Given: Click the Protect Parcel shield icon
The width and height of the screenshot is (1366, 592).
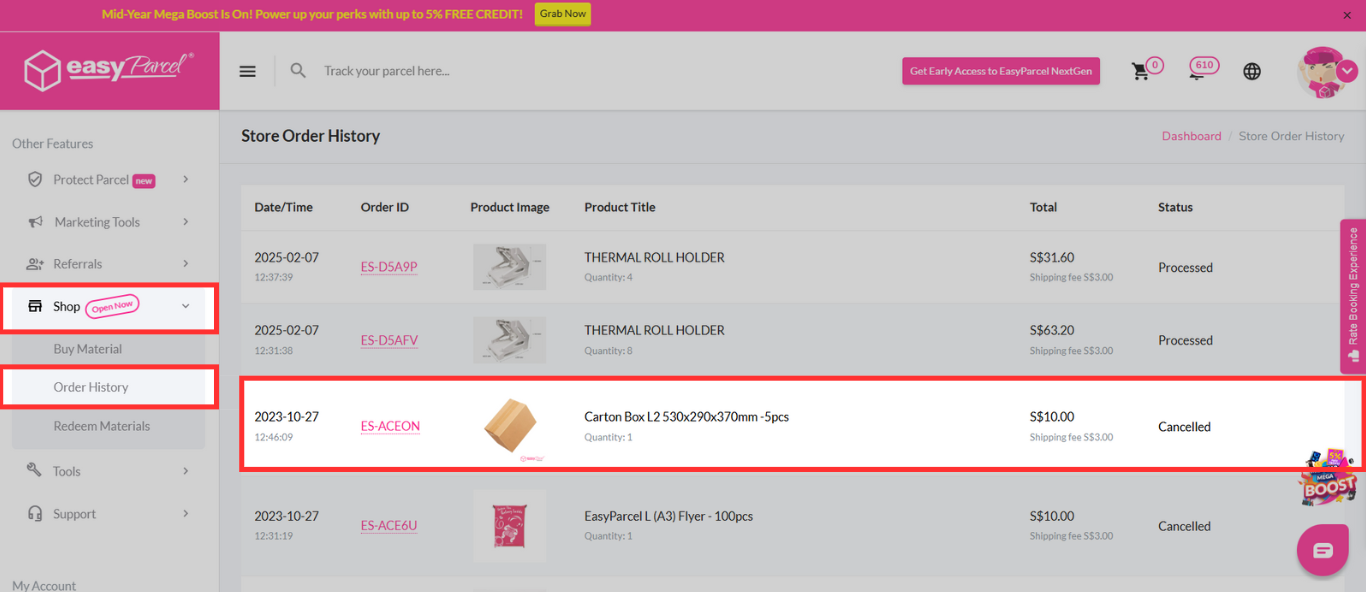Looking at the screenshot, I should click(35, 180).
